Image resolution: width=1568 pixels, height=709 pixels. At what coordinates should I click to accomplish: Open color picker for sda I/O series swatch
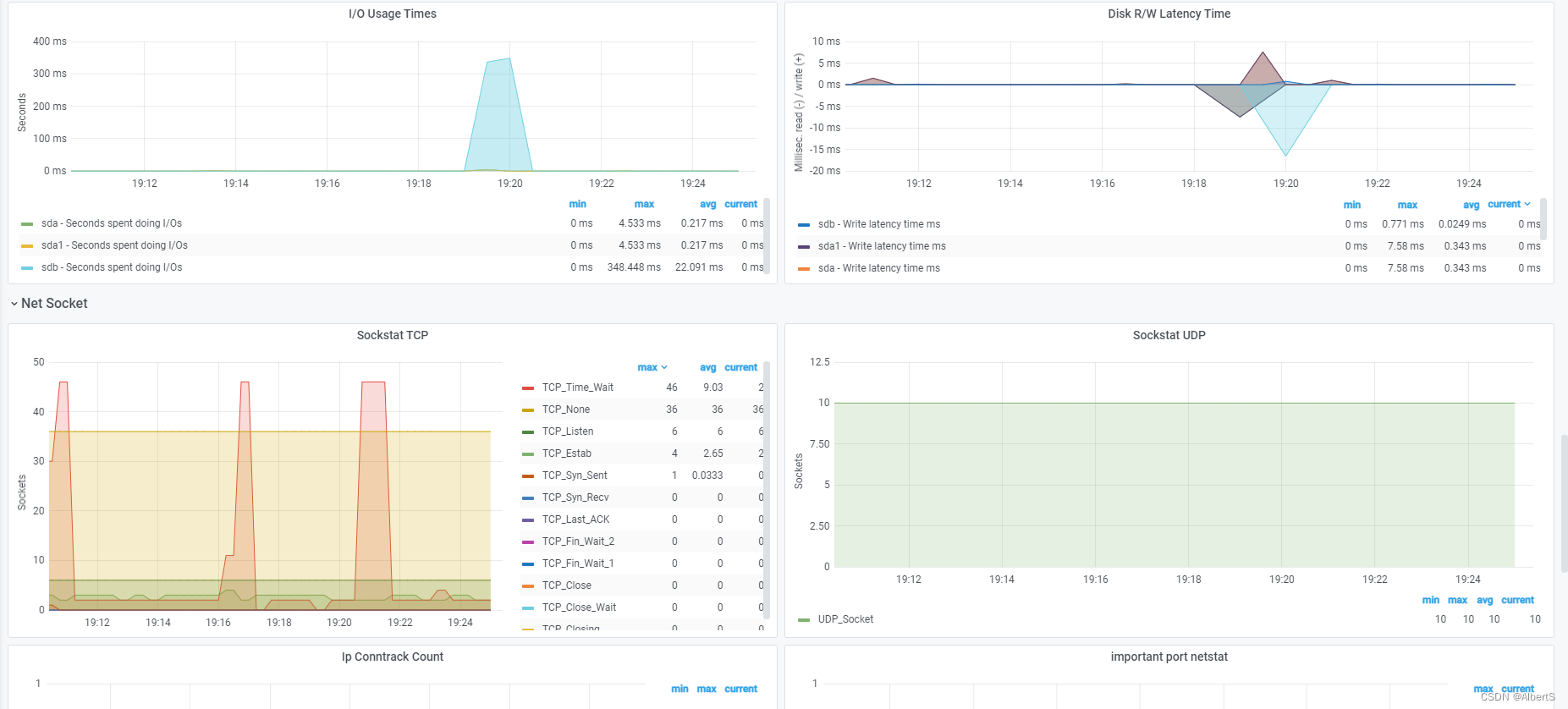point(27,224)
